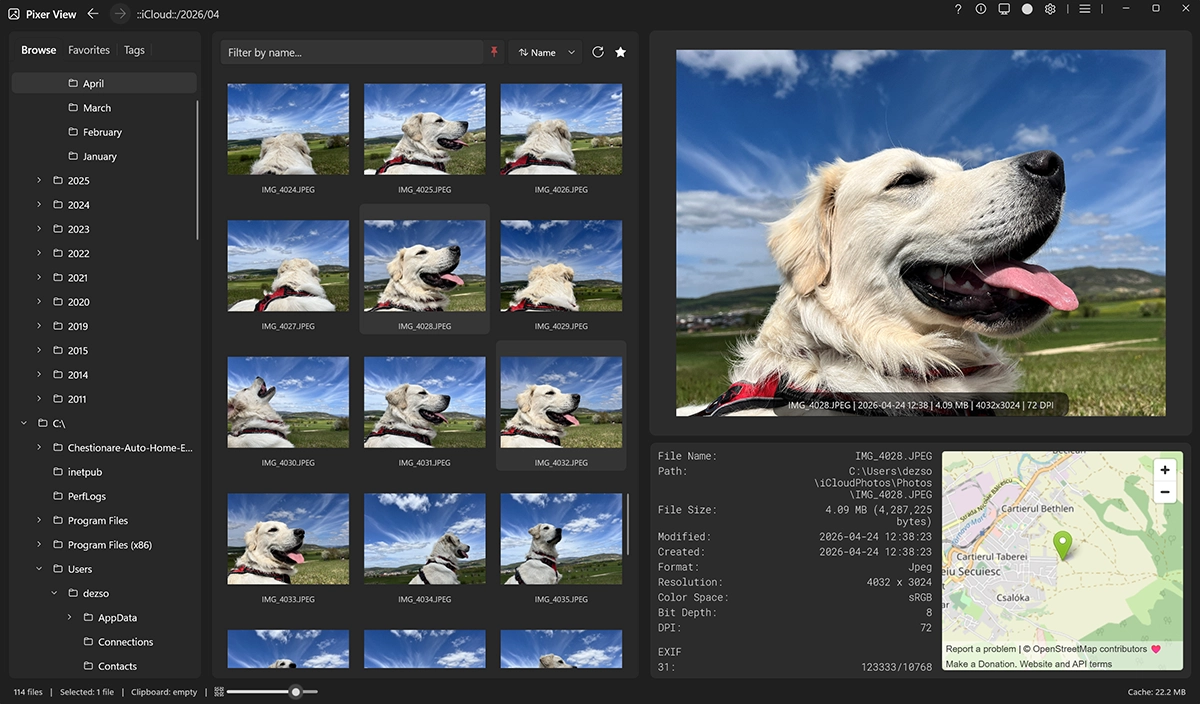Viewport: 1200px width, 704px height.
Task: Open settings gear in title bar
Action: click(x=1050, y=9)
